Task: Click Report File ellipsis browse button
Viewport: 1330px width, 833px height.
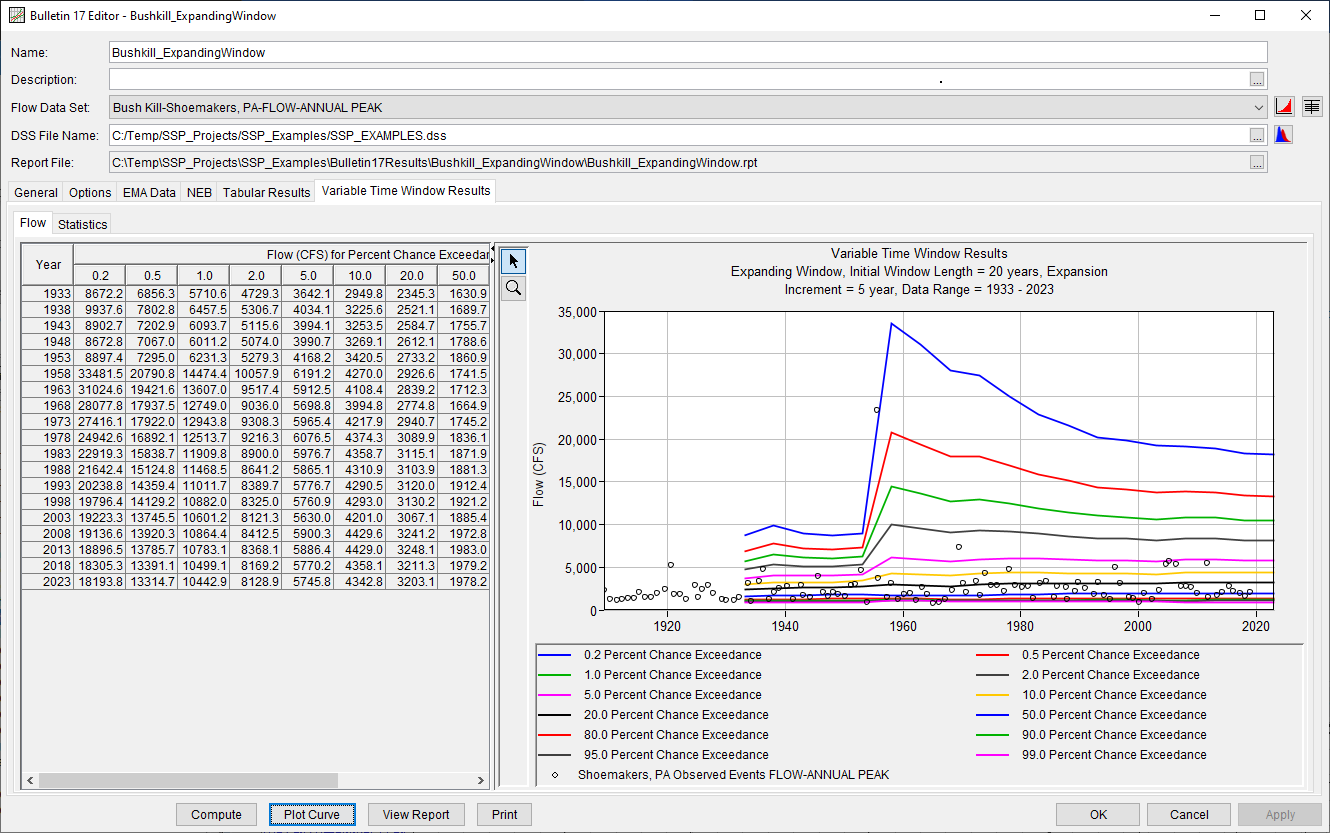Action: click(1257, 163)
